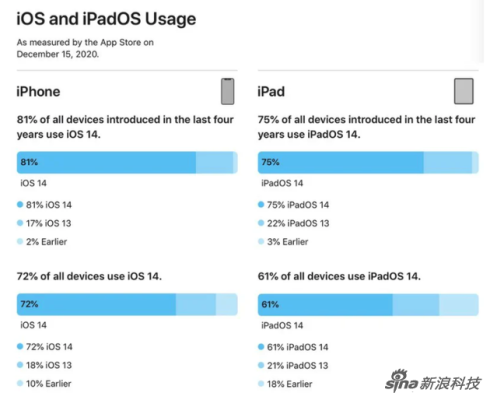Click the 18% Earlier iPad legend dot

click(x=261, y=384)
